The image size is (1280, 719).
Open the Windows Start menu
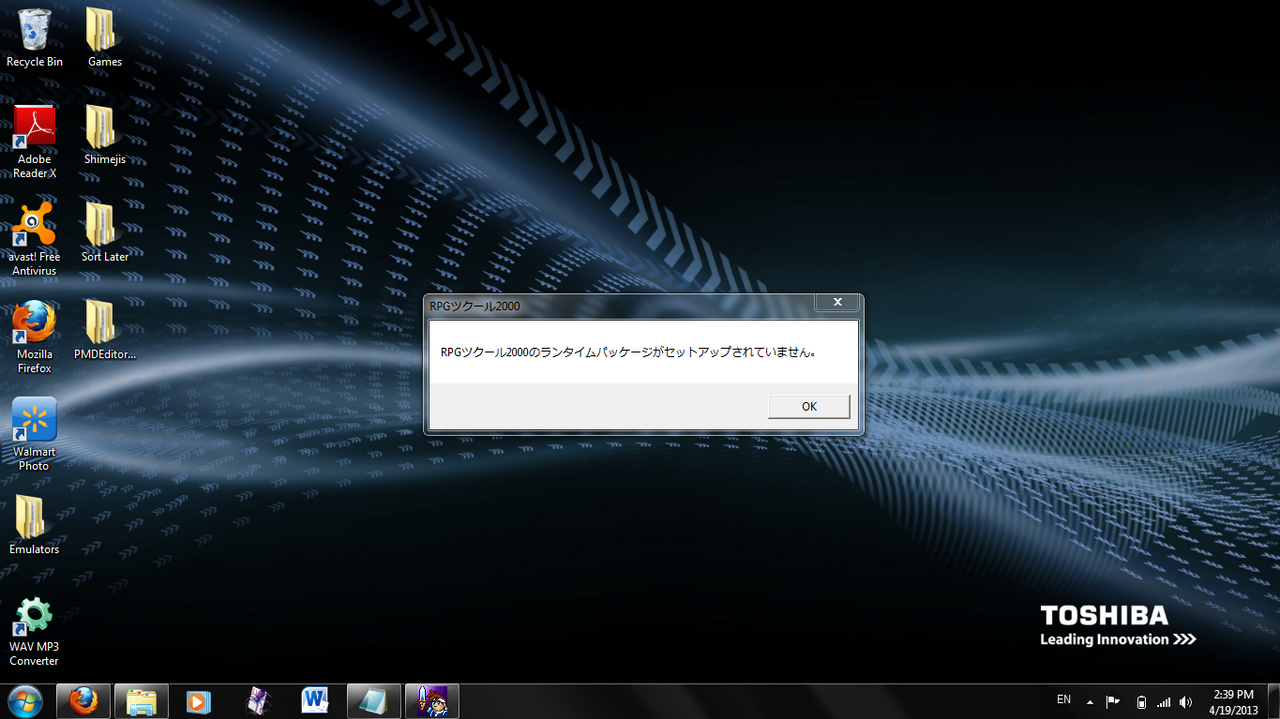(24, 701)
